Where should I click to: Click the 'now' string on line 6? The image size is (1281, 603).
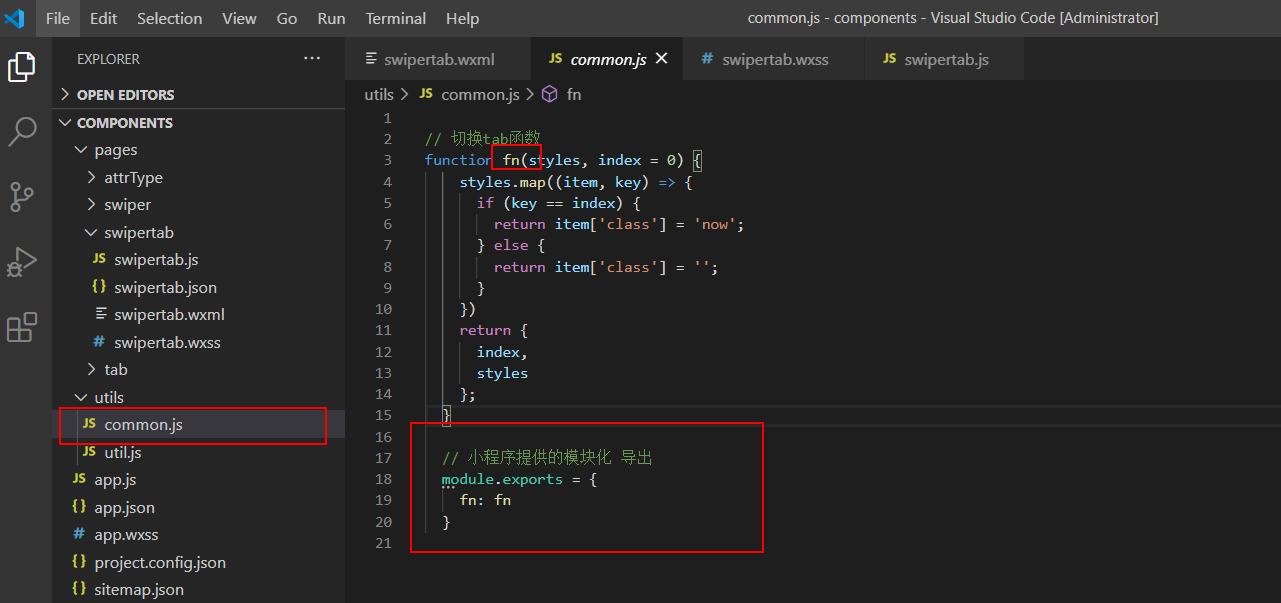[x=715, y=224]
